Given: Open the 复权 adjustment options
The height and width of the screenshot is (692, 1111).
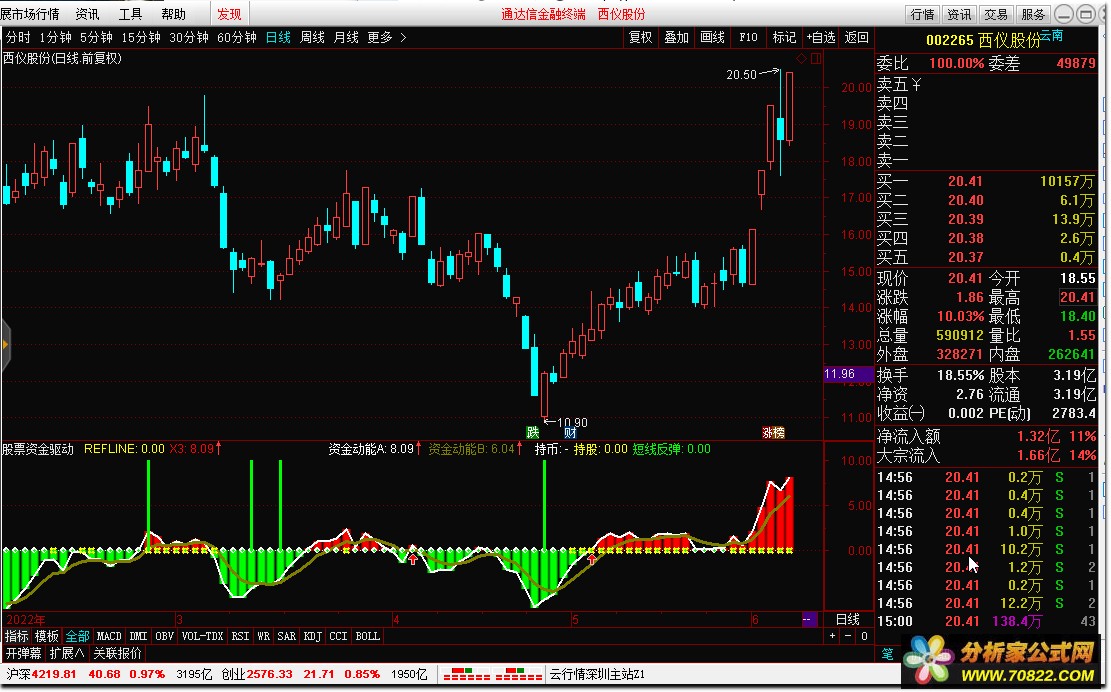Looking at the screenshot, I should [x=641, y=37].
